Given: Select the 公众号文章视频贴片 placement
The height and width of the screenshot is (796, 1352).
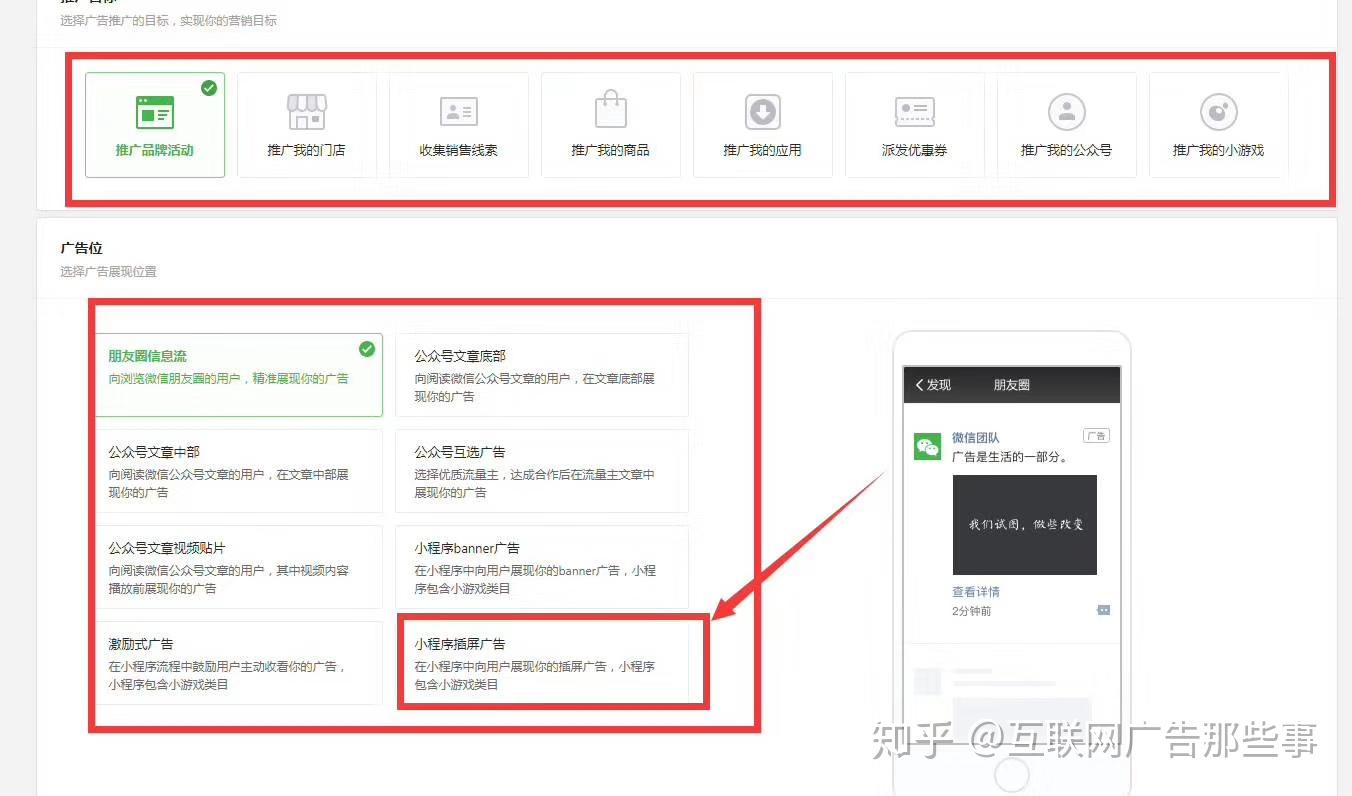Looking at the screenshot, I should pos(239,567).
